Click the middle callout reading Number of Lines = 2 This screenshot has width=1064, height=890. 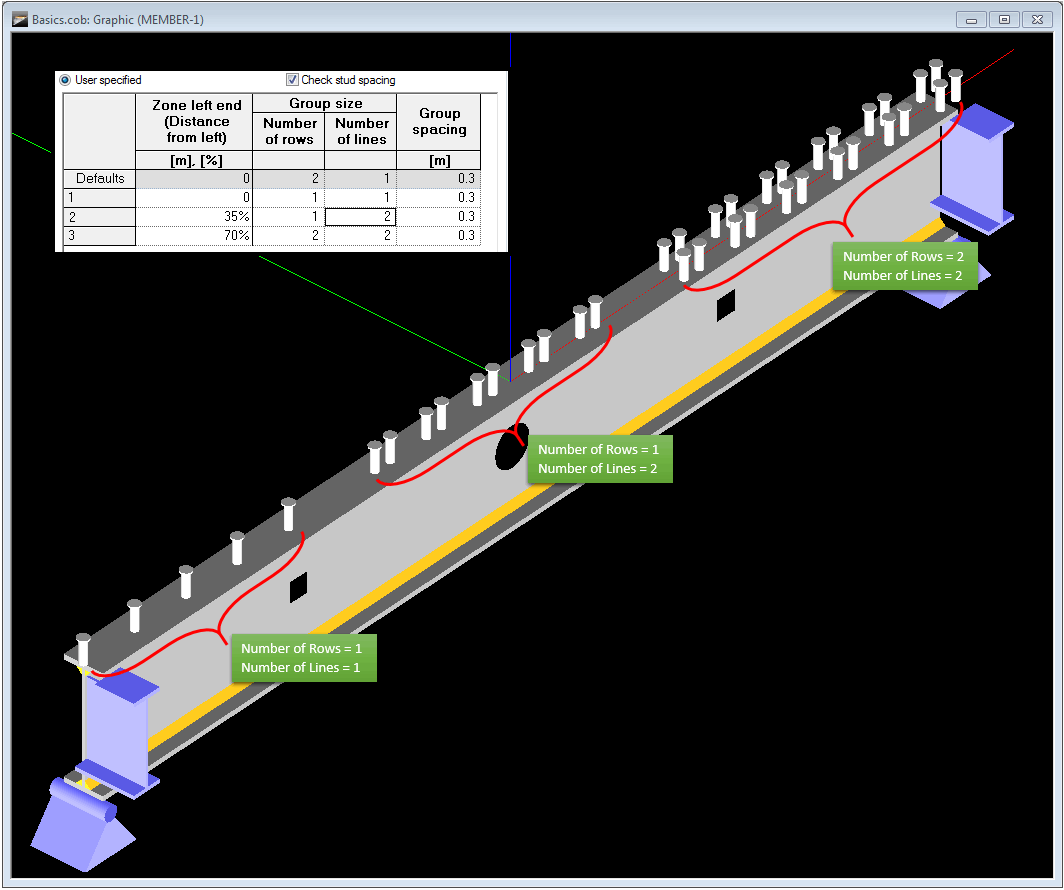click(600, 468)
